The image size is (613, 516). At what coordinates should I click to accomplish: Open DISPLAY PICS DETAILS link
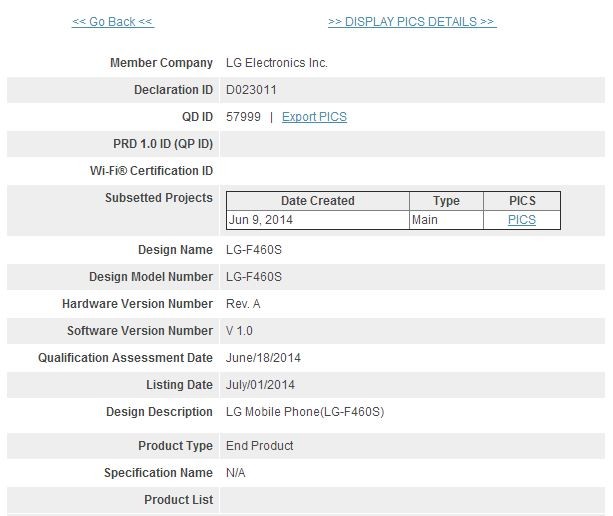412,22
